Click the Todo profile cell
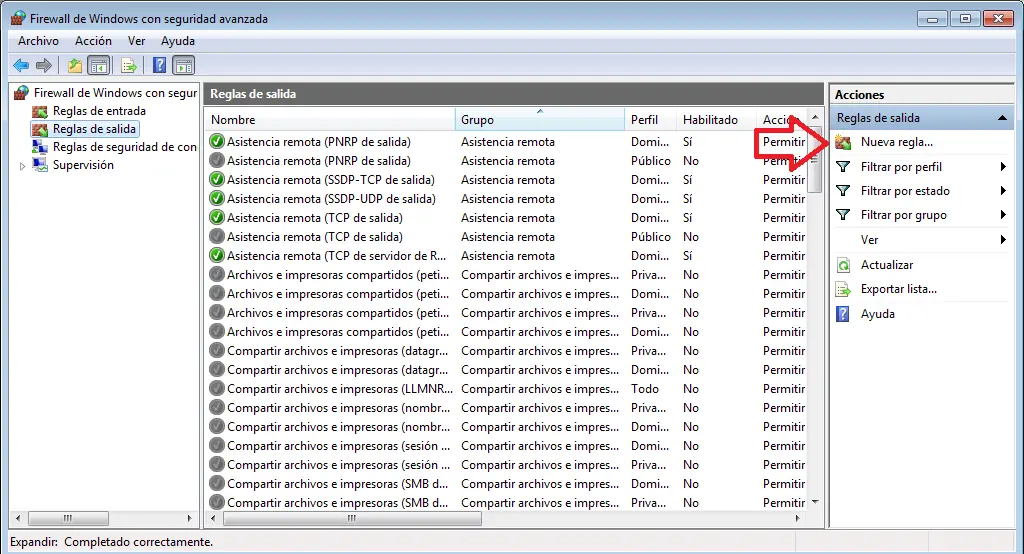 [645, 389]
